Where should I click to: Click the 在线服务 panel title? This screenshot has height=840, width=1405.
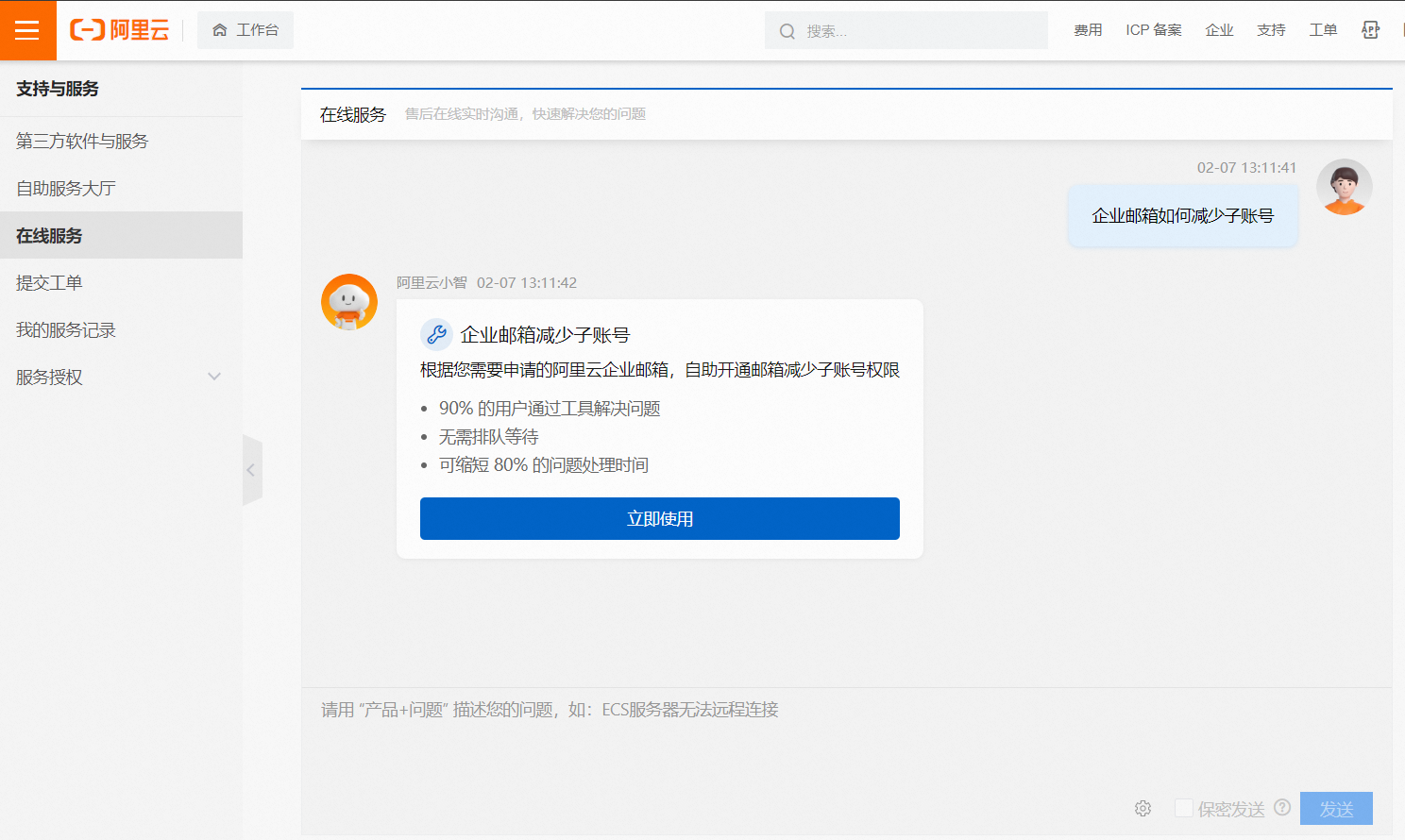[353, 114]
